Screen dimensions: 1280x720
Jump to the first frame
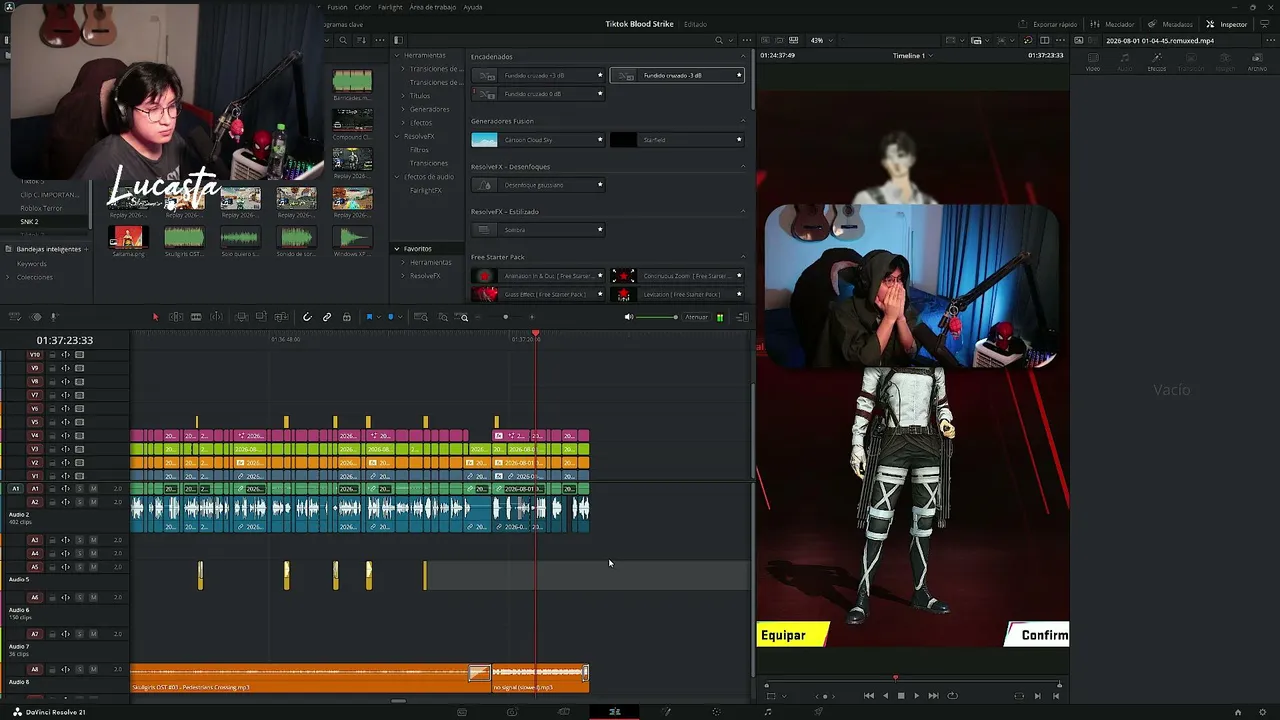868,696
